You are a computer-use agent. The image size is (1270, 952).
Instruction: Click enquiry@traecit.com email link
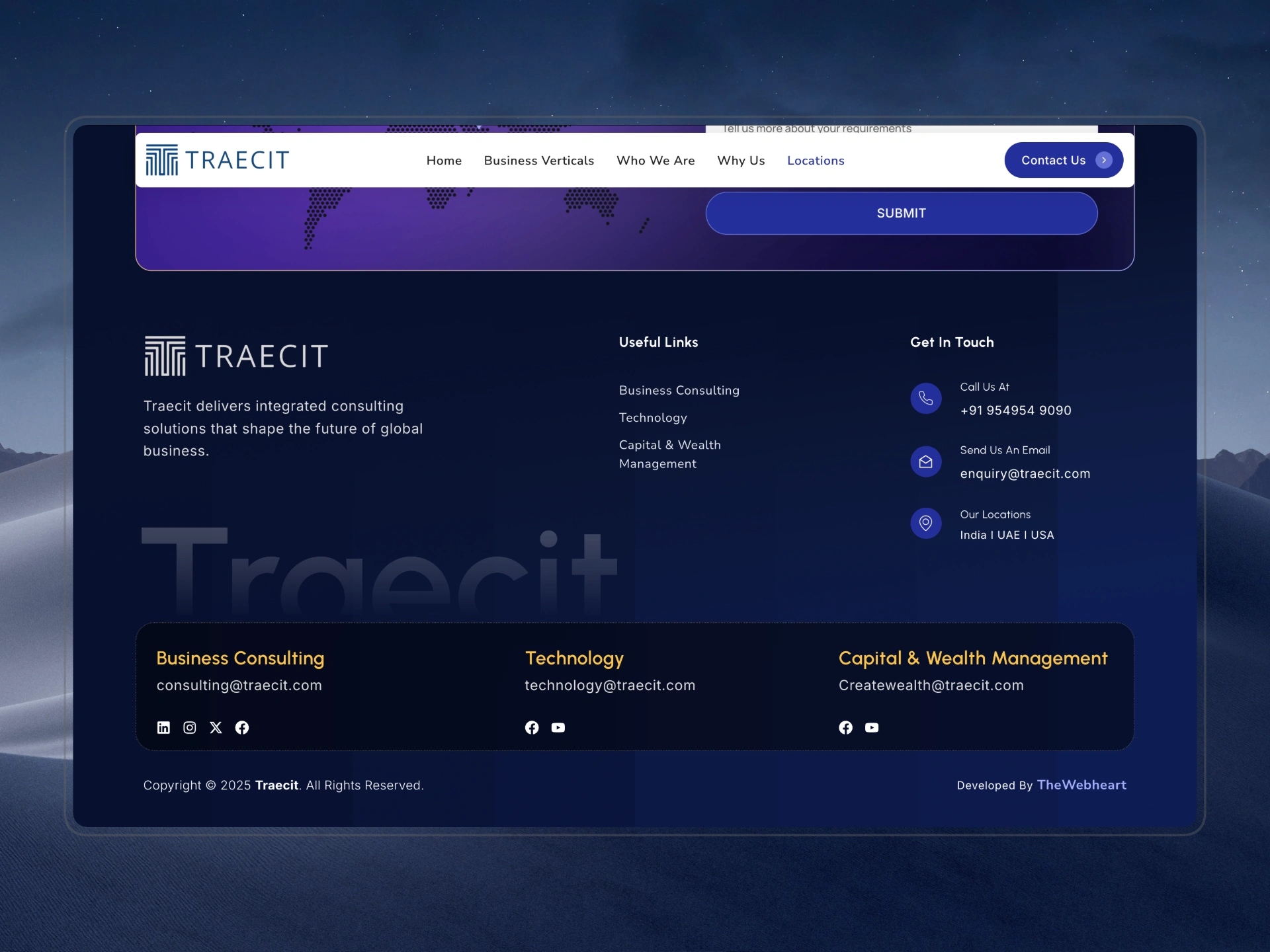coord(1025,473)
